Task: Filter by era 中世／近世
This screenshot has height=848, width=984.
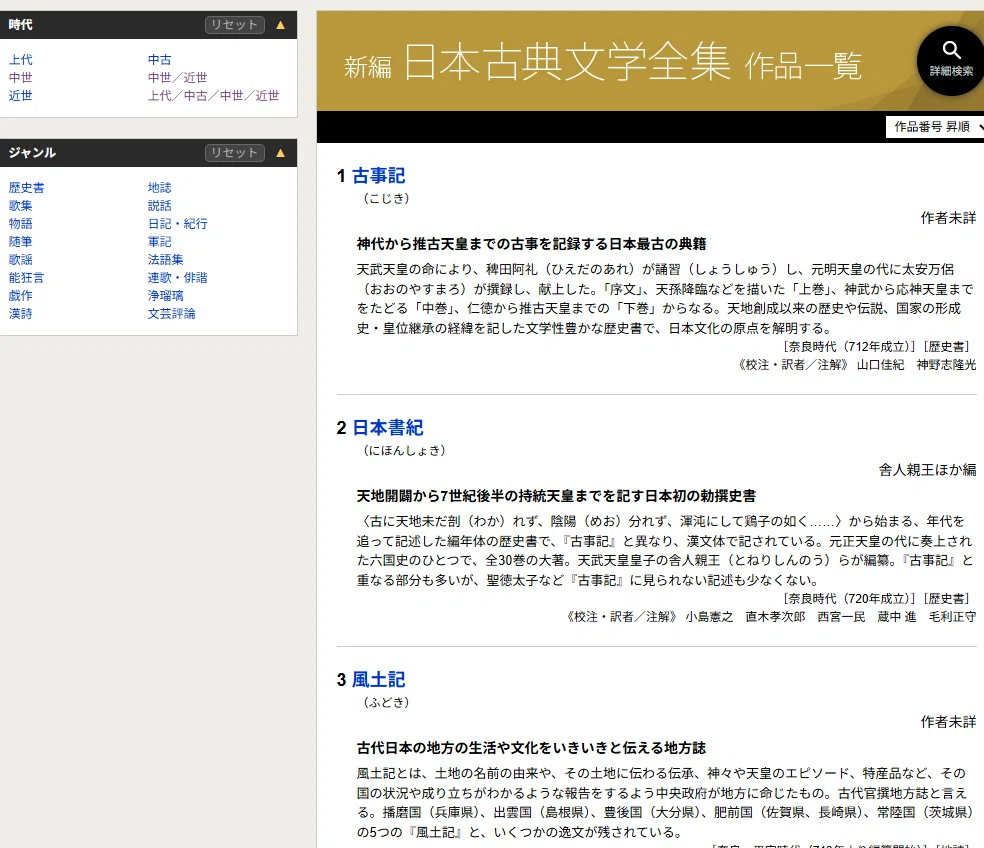Action: (178, 77)
